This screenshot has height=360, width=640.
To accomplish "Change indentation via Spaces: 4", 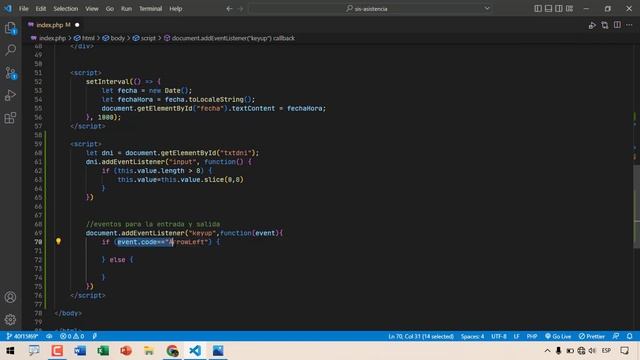I will tap(472, 336).
